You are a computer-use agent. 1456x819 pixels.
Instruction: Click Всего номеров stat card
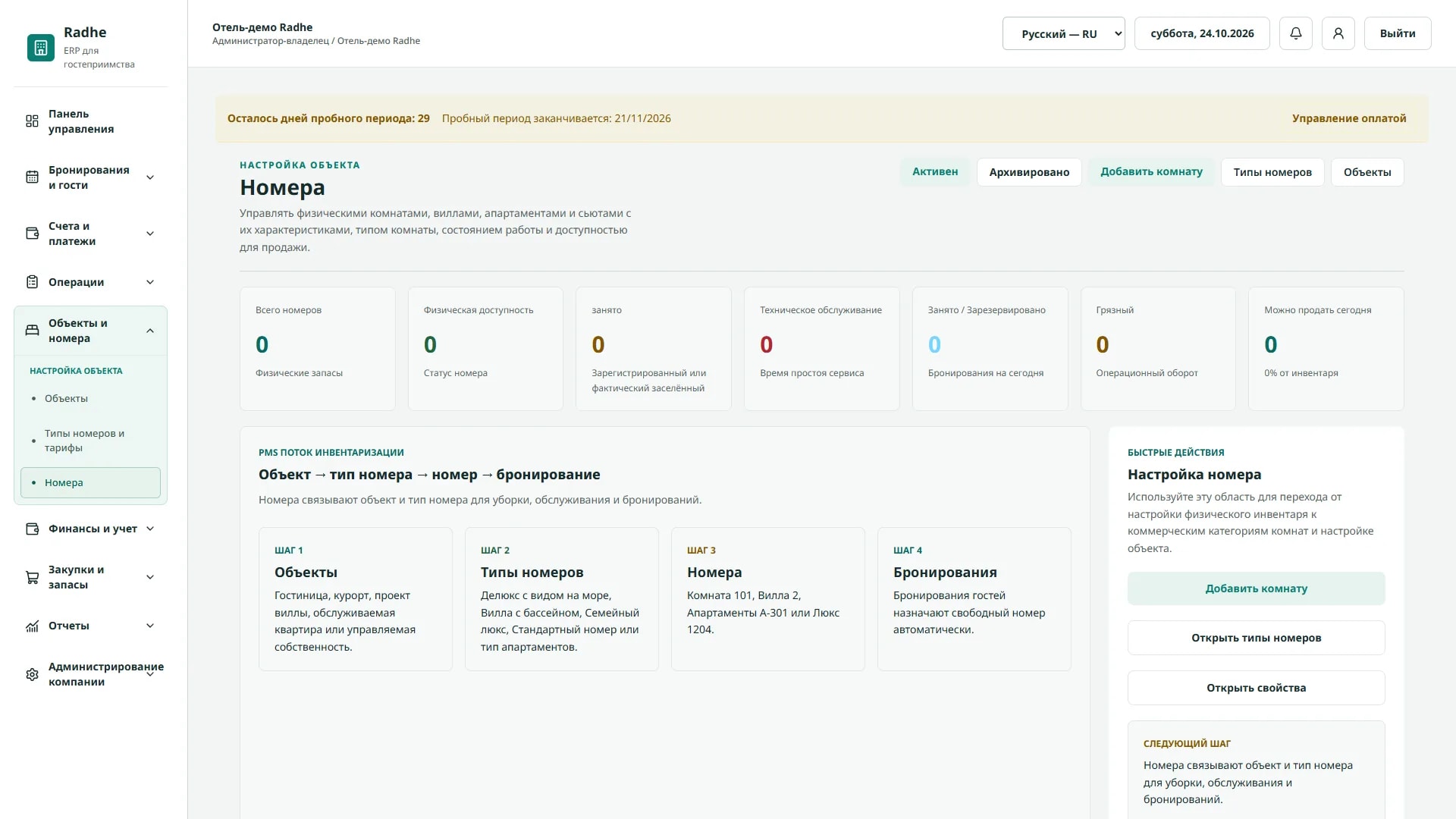[x=318, y=349]
